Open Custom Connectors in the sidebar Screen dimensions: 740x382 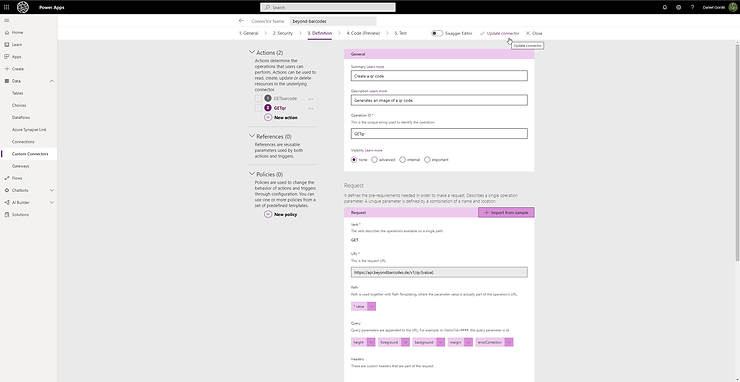pos(29,154)
